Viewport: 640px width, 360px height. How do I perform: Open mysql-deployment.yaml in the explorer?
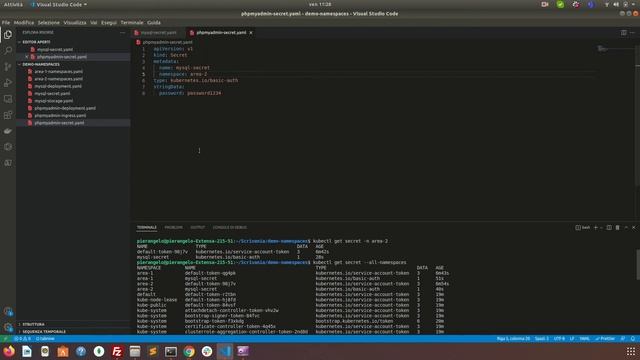pos(58,86)
